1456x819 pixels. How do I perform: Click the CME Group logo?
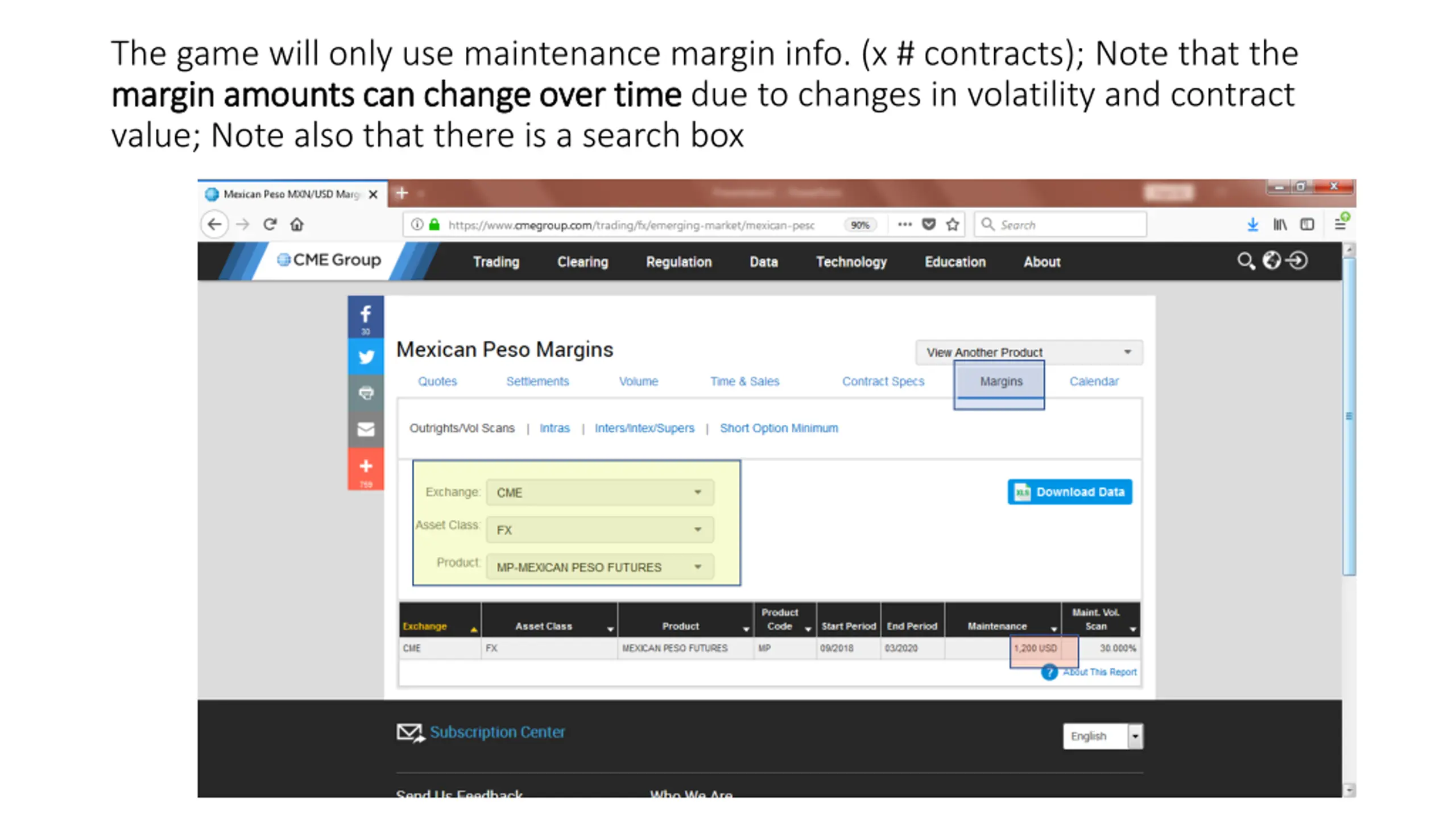pos(329,260)
